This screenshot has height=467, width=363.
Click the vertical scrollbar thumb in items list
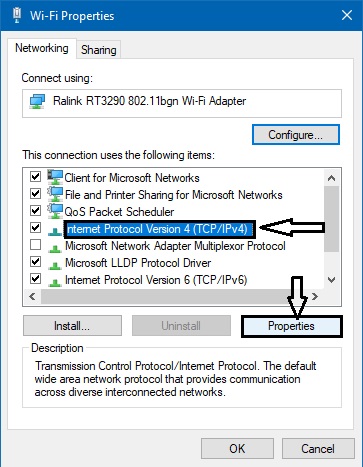coord(331,219)
